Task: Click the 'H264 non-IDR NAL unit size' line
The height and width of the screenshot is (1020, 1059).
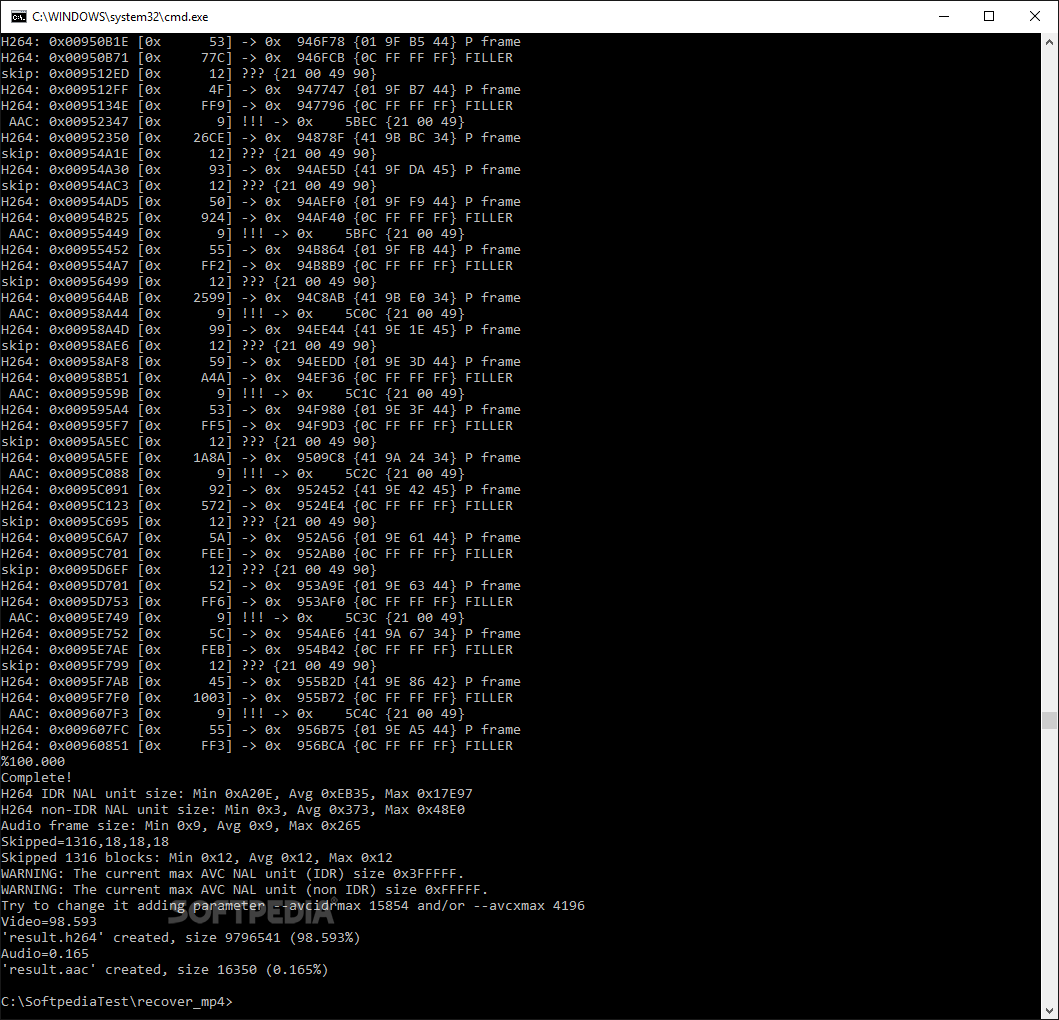Action: (x=233, y=809)
